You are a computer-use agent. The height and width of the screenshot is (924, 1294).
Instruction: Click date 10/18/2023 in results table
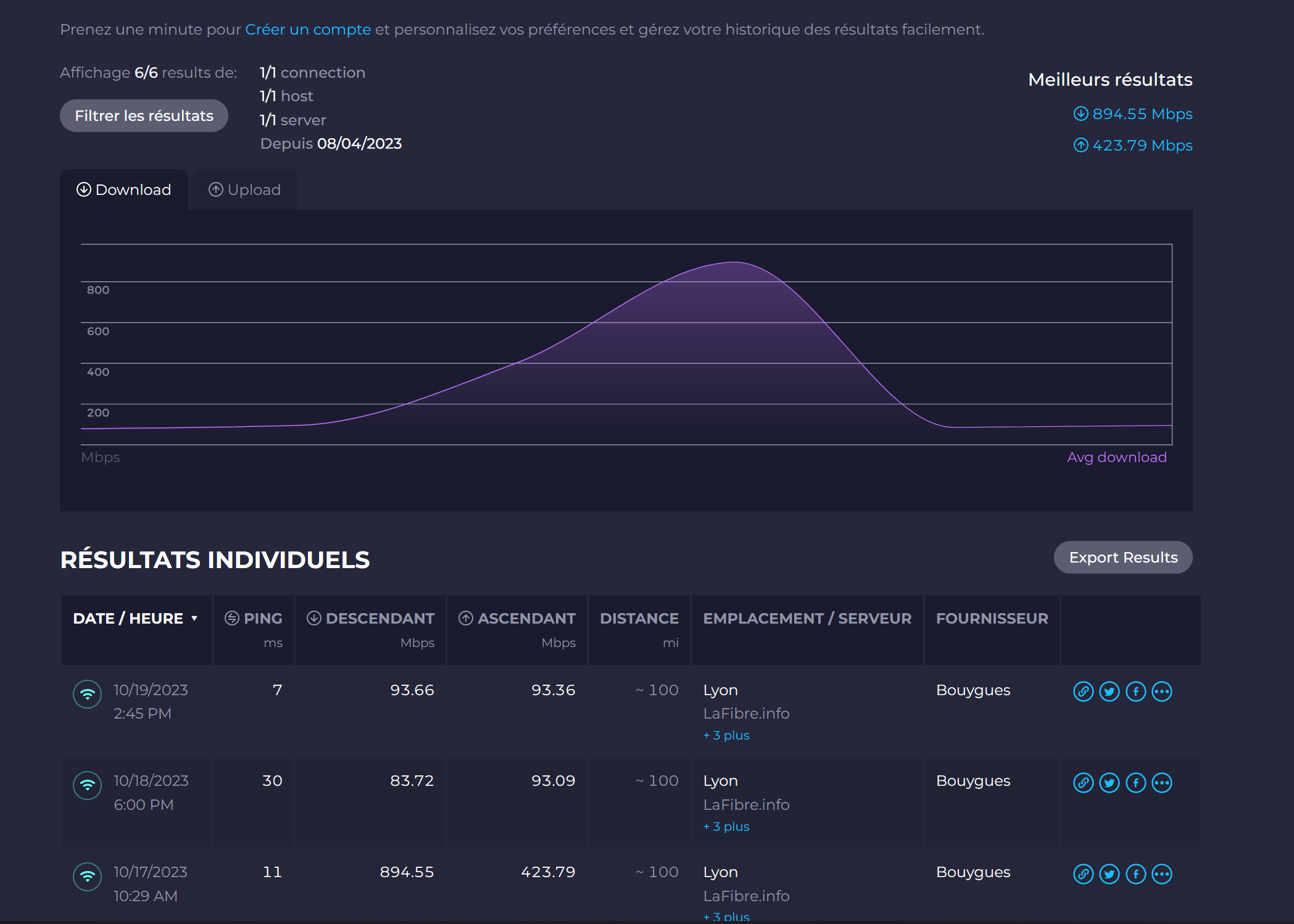click(151, 780)
